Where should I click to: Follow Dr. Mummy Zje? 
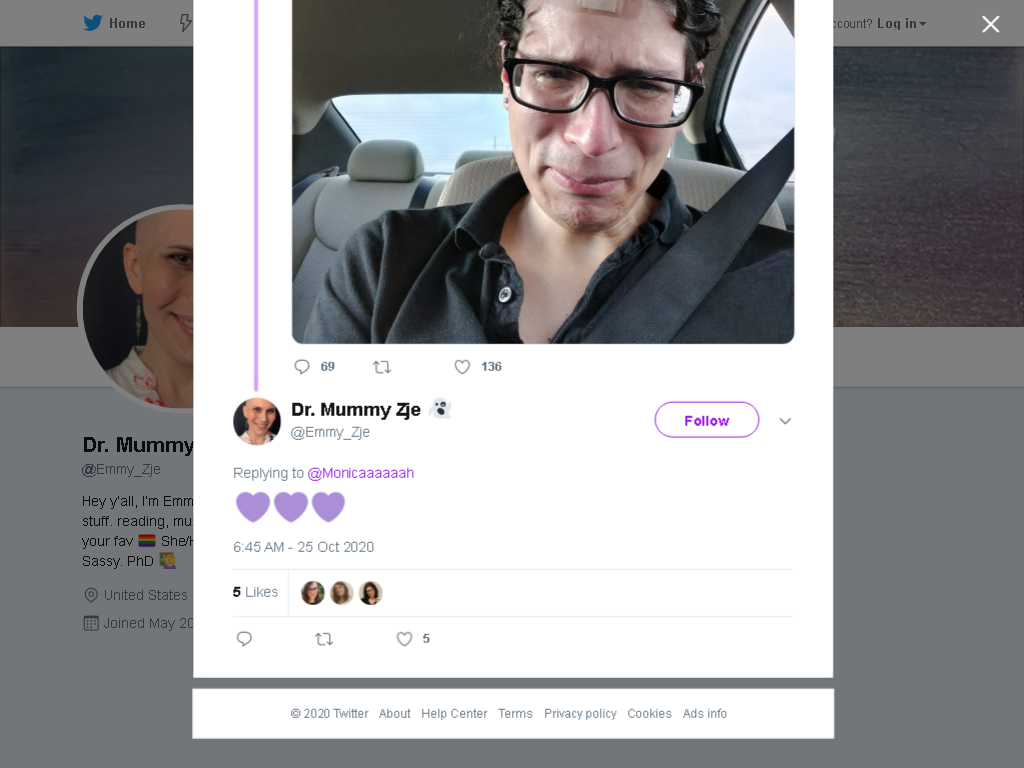(x=707, y=420)
